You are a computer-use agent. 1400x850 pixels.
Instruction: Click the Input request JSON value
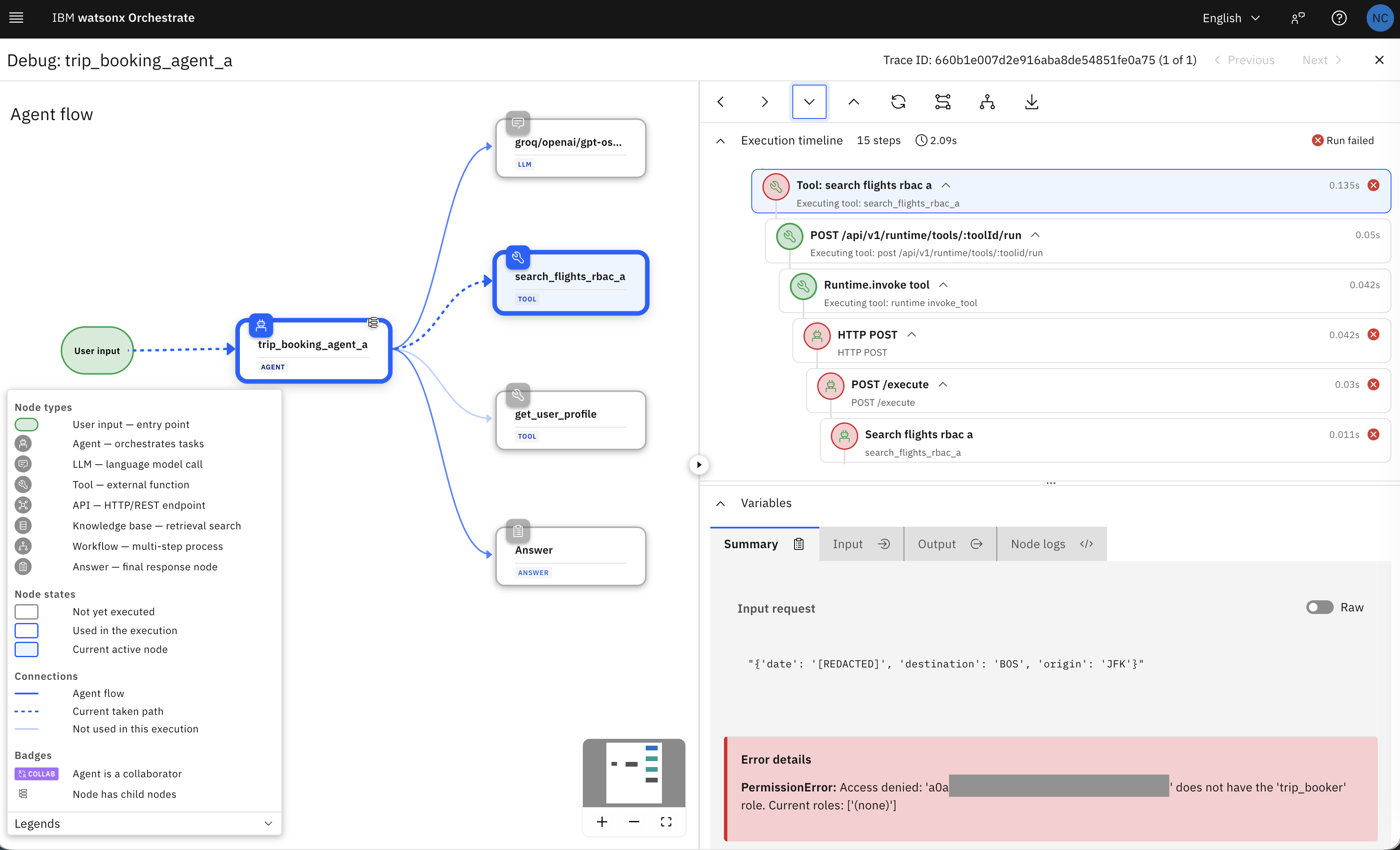pos(945,664)
